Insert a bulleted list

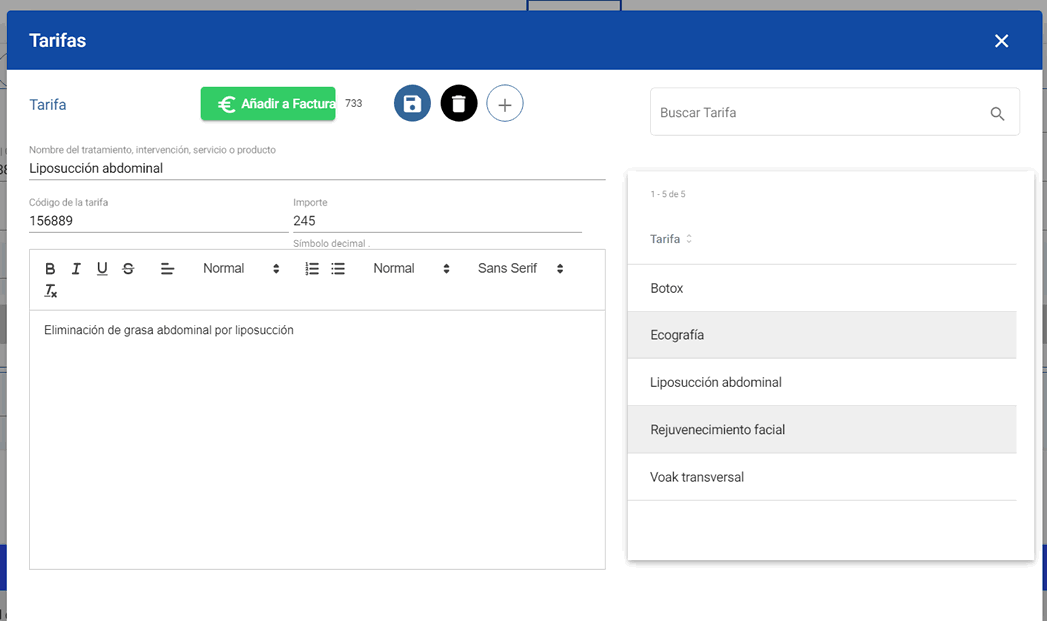[338, 269]
